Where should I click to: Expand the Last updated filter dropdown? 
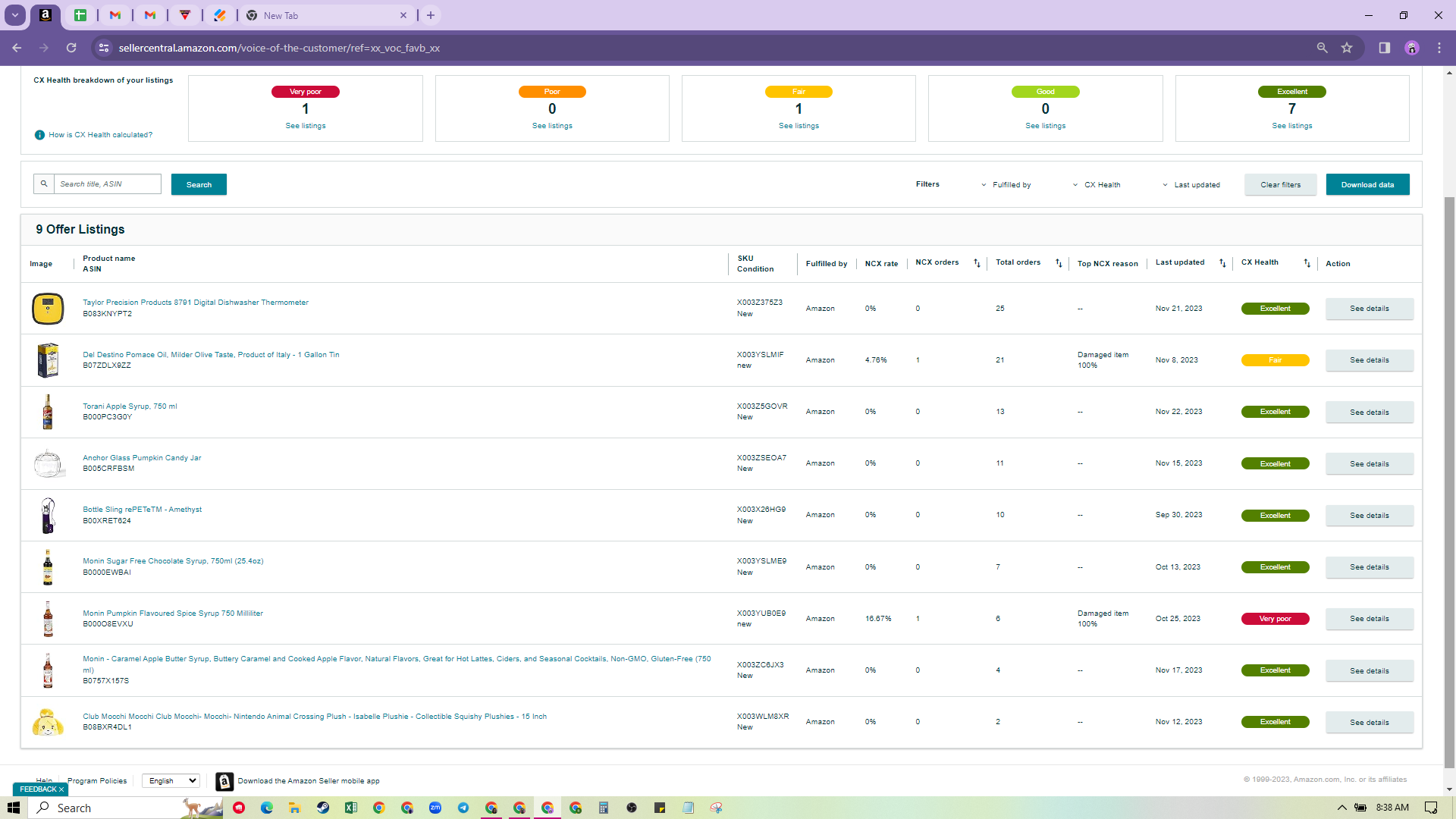click(1191, 185)
